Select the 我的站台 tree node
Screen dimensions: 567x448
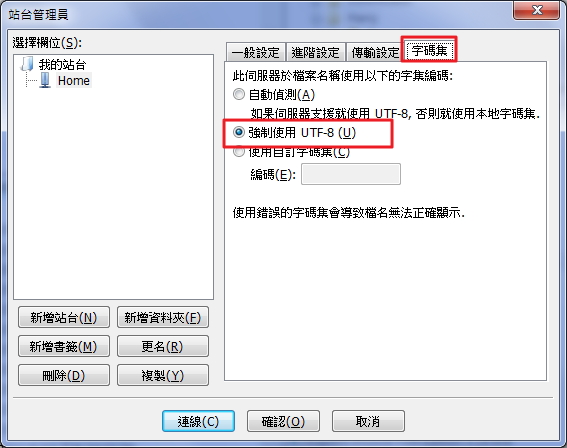tap(62, 65)
